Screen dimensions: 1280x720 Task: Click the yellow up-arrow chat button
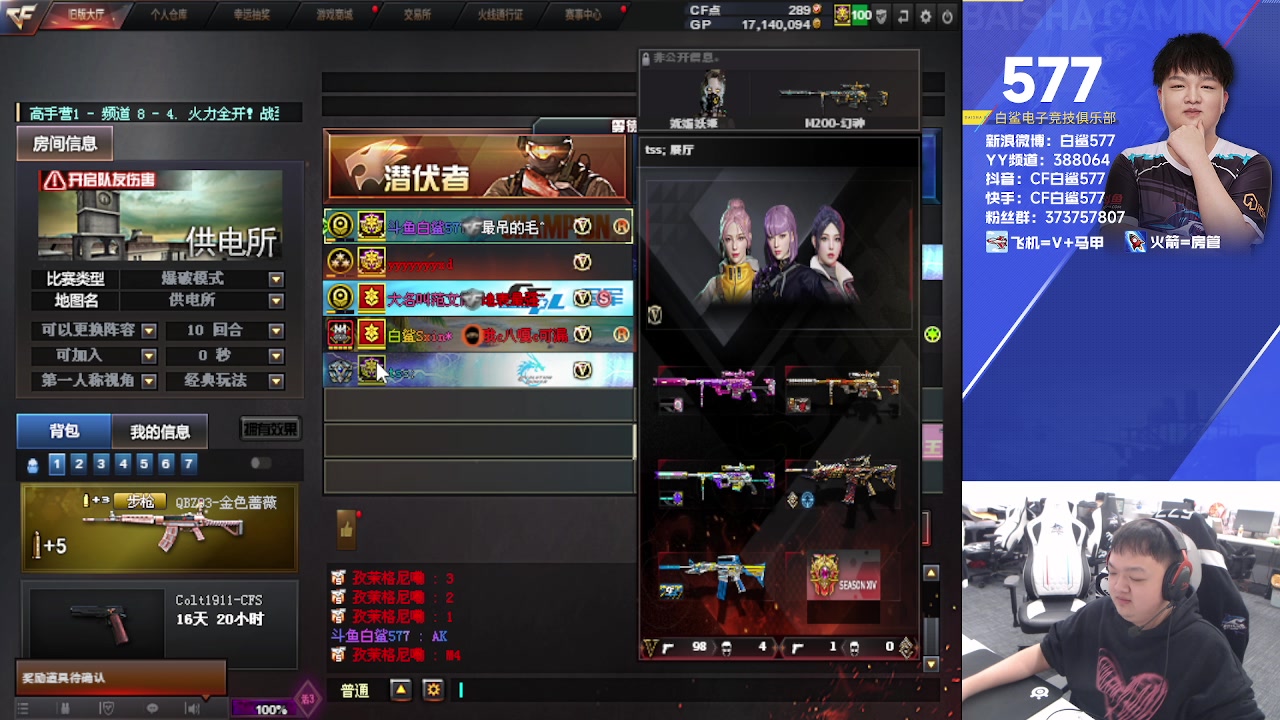click(x=400, y=690)
